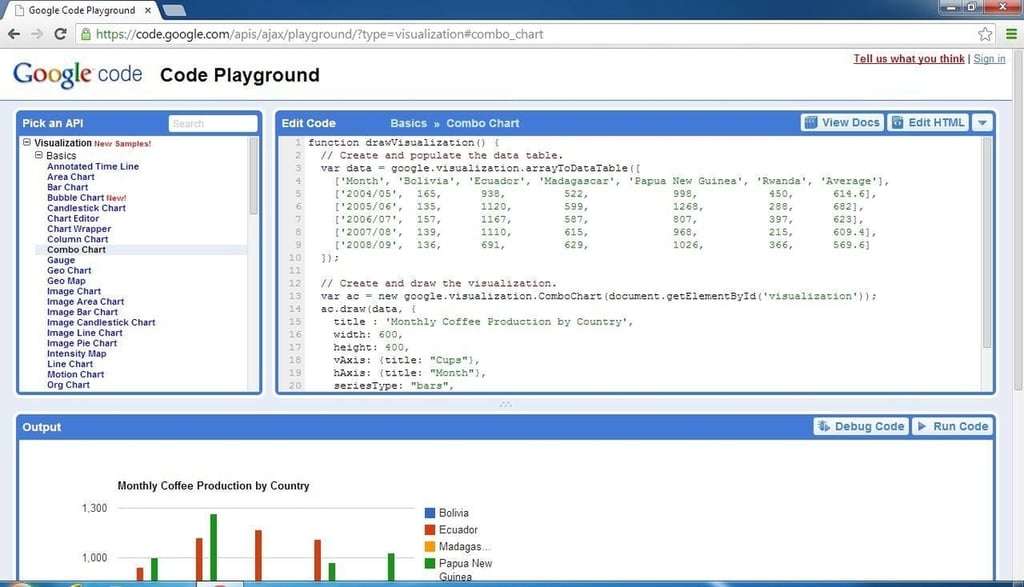Click code line 'seriesType: "bars"'
Image resolution: width=1024 pixels, height=587 pixels.
tap(393, 386)
